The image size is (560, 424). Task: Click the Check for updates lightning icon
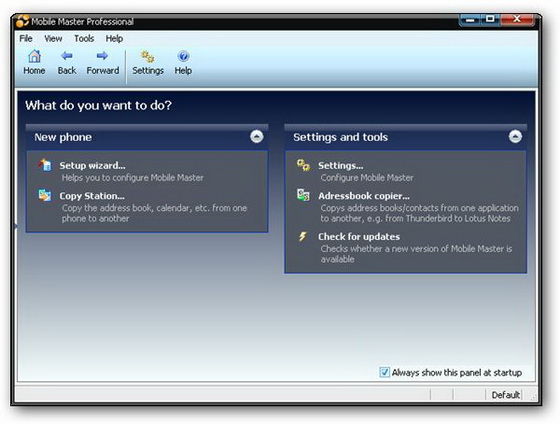pyautogui.click(x=303, y=236)
